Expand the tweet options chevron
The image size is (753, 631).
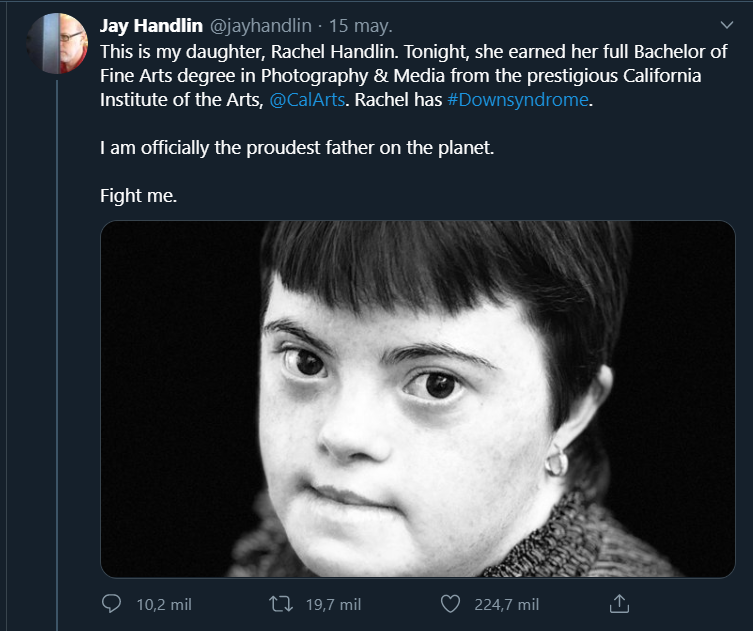727,25
